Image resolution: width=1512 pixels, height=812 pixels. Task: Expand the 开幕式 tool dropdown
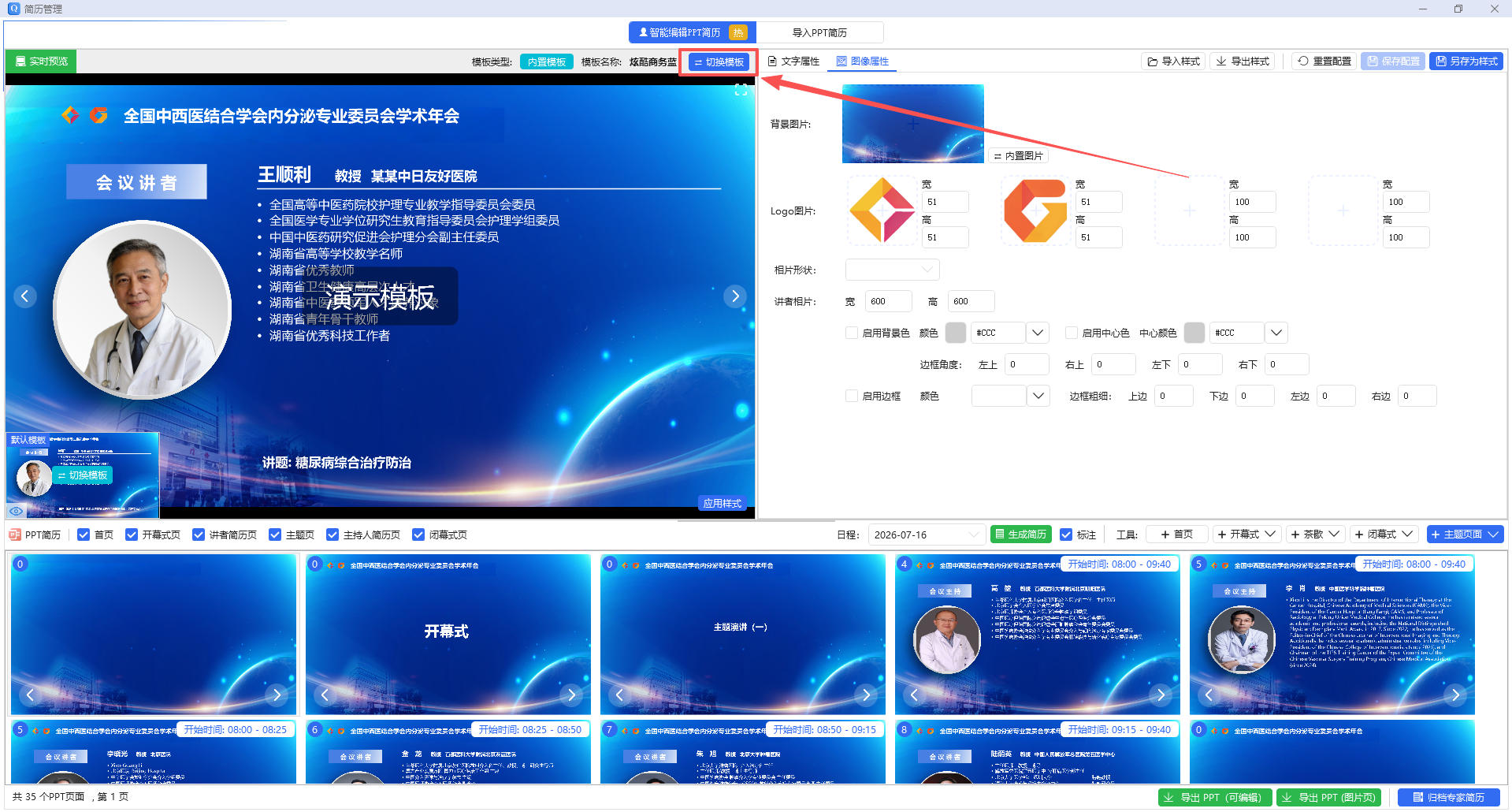click(1270, 535)
